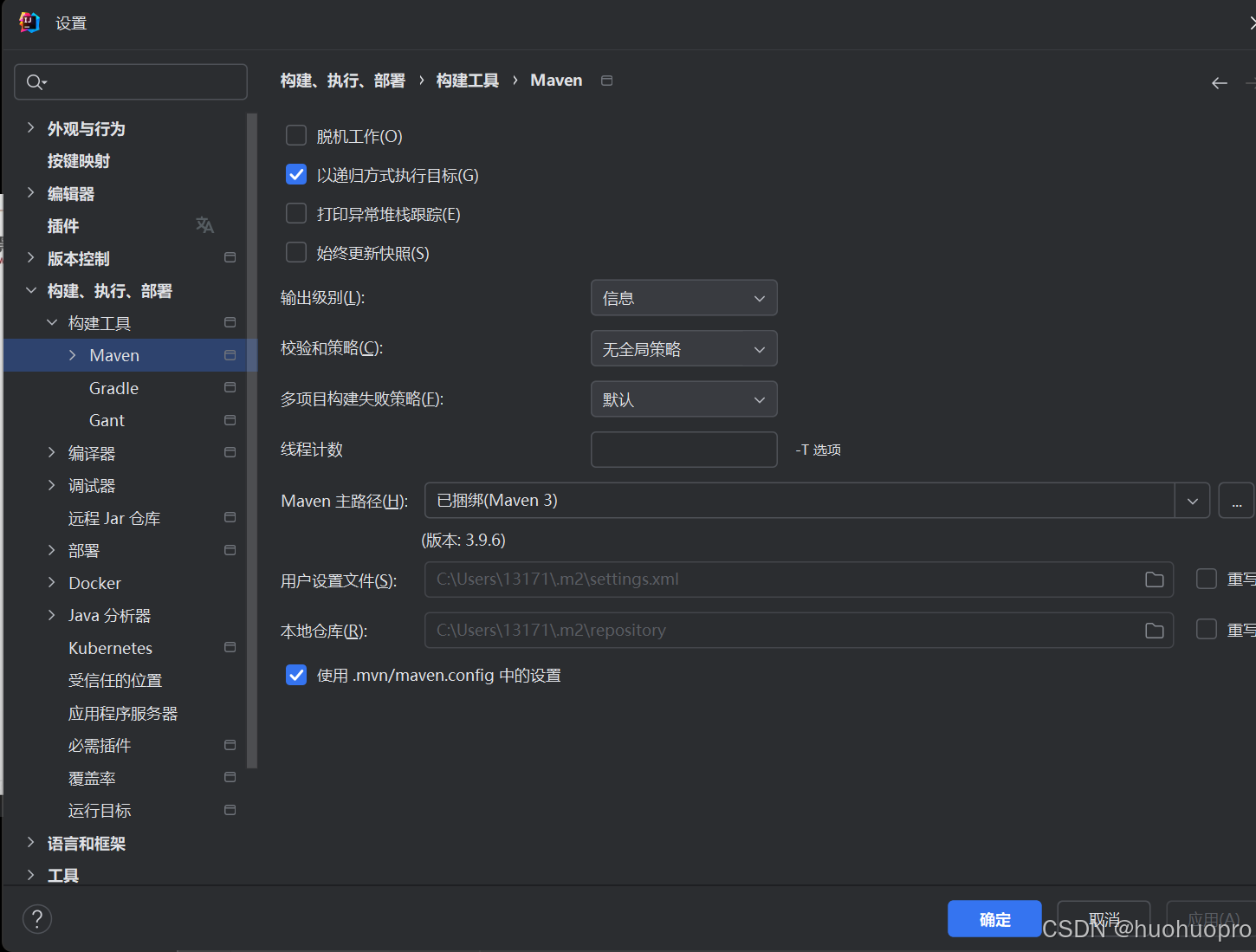
Task: Expand the Docker tree node arrow
Action: click(52, 582)
